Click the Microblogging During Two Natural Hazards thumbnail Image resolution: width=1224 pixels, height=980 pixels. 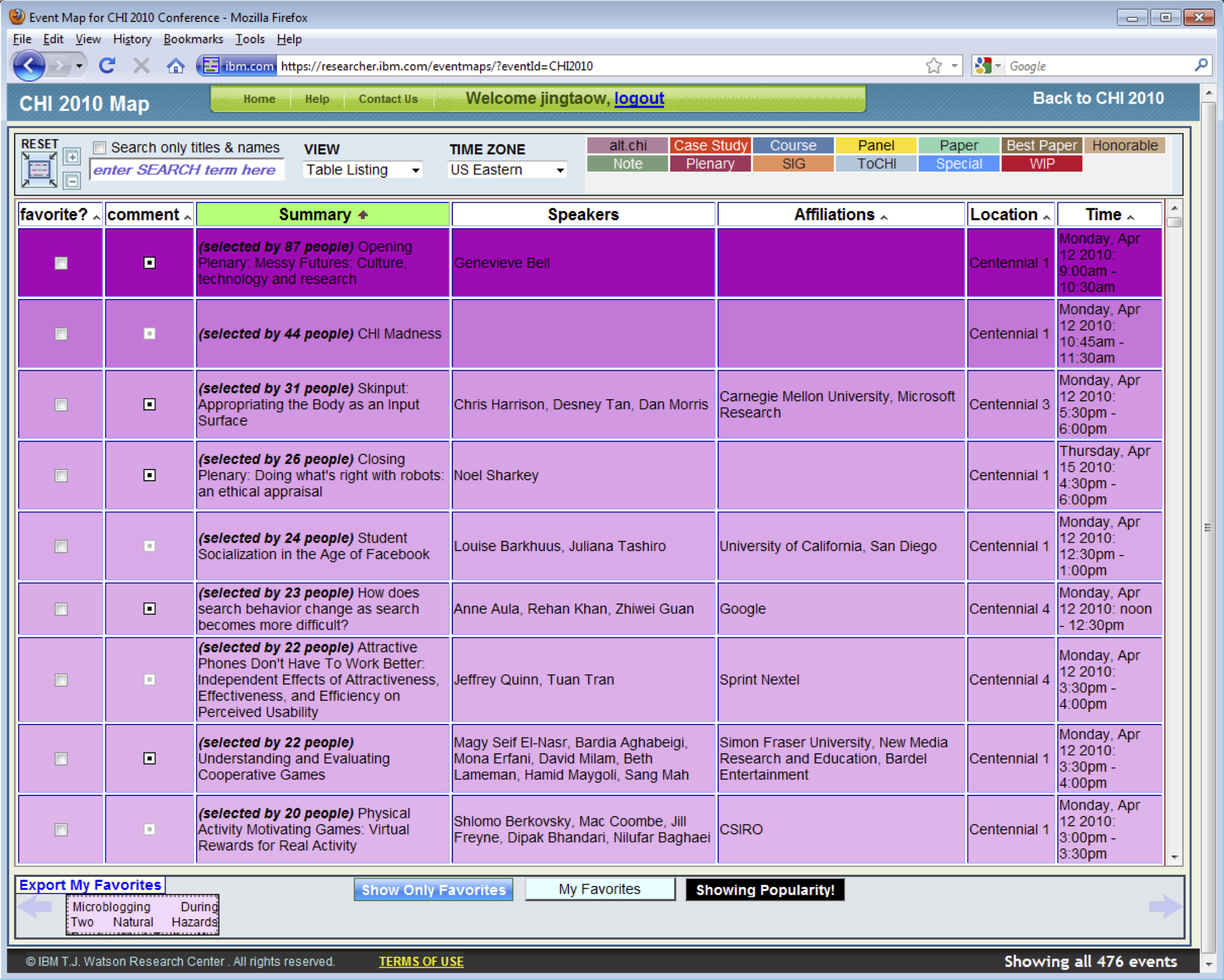pyautogui.click(x=142, y=914)
